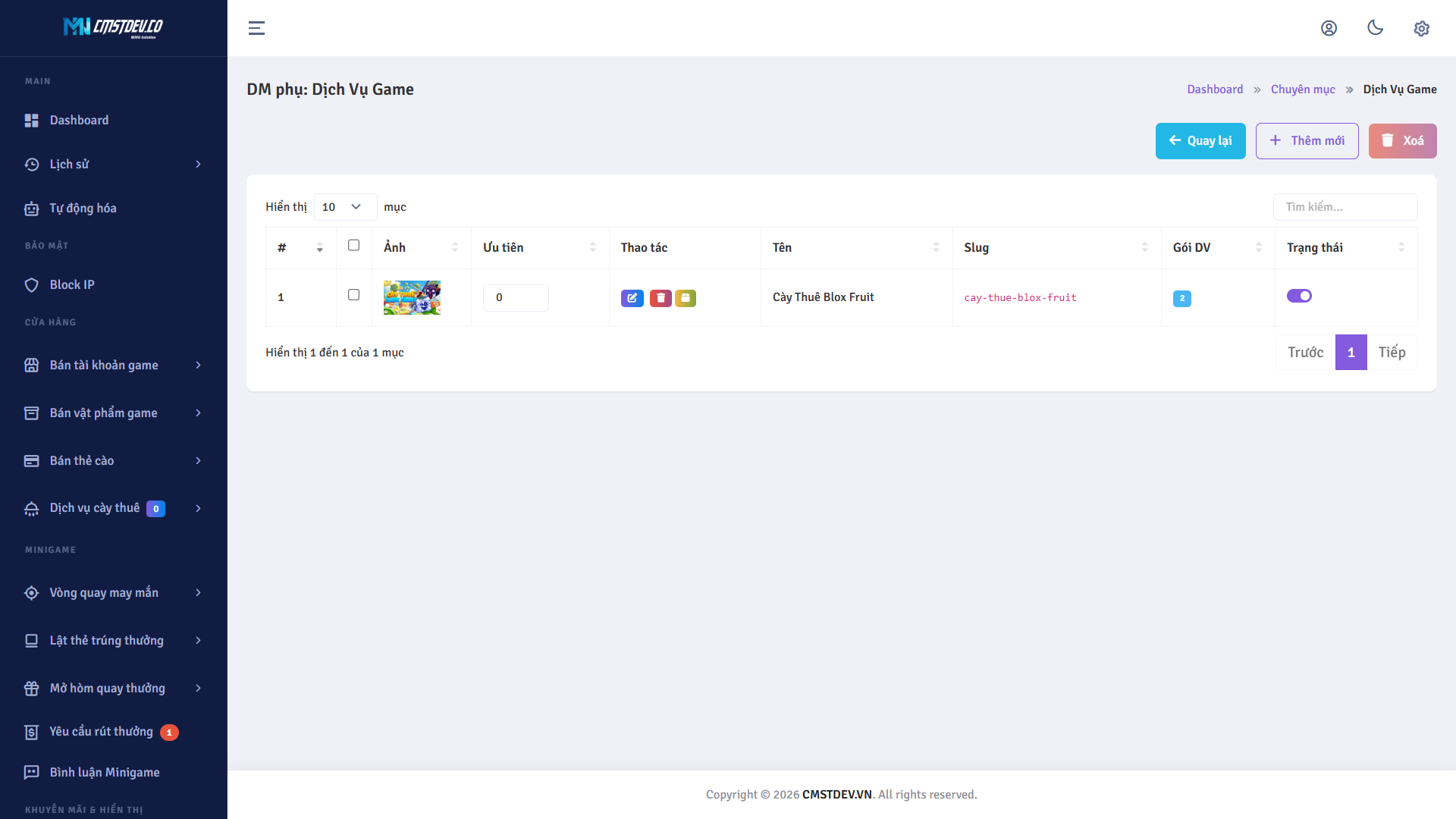Click the Thêm mới button
This screenshot has width=1456, height=819.
1307,140
